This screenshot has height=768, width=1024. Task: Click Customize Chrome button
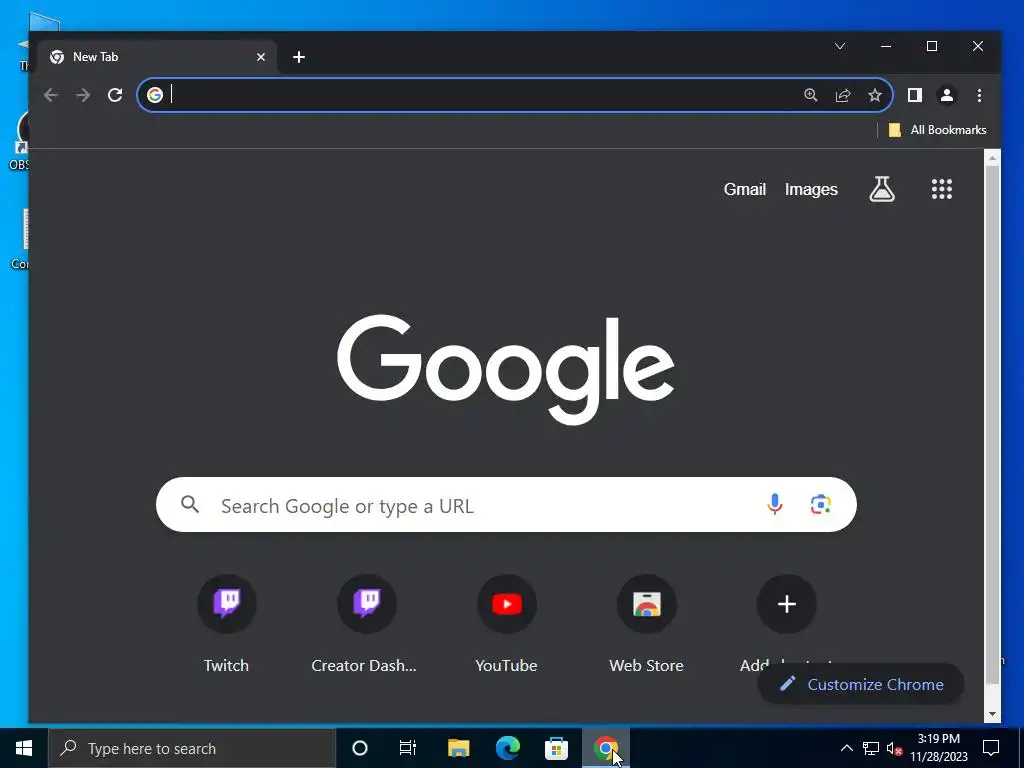coord(861,684)
